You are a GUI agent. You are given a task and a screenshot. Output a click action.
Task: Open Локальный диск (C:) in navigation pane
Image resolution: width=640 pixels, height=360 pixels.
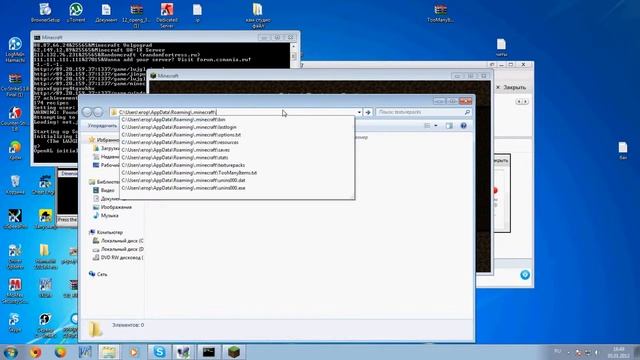coord(118,241)
